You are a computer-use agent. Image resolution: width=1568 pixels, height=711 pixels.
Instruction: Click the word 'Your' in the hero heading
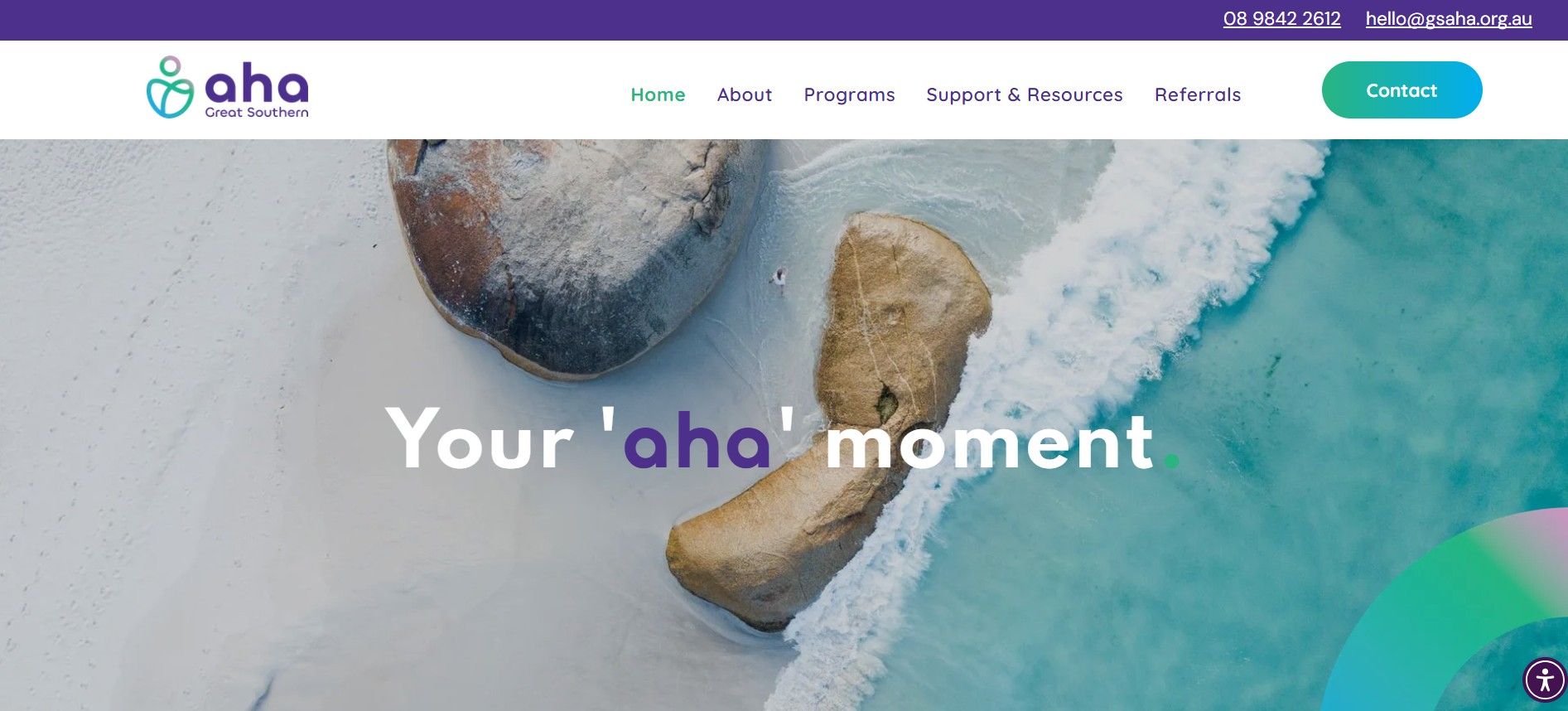[480, 439]
